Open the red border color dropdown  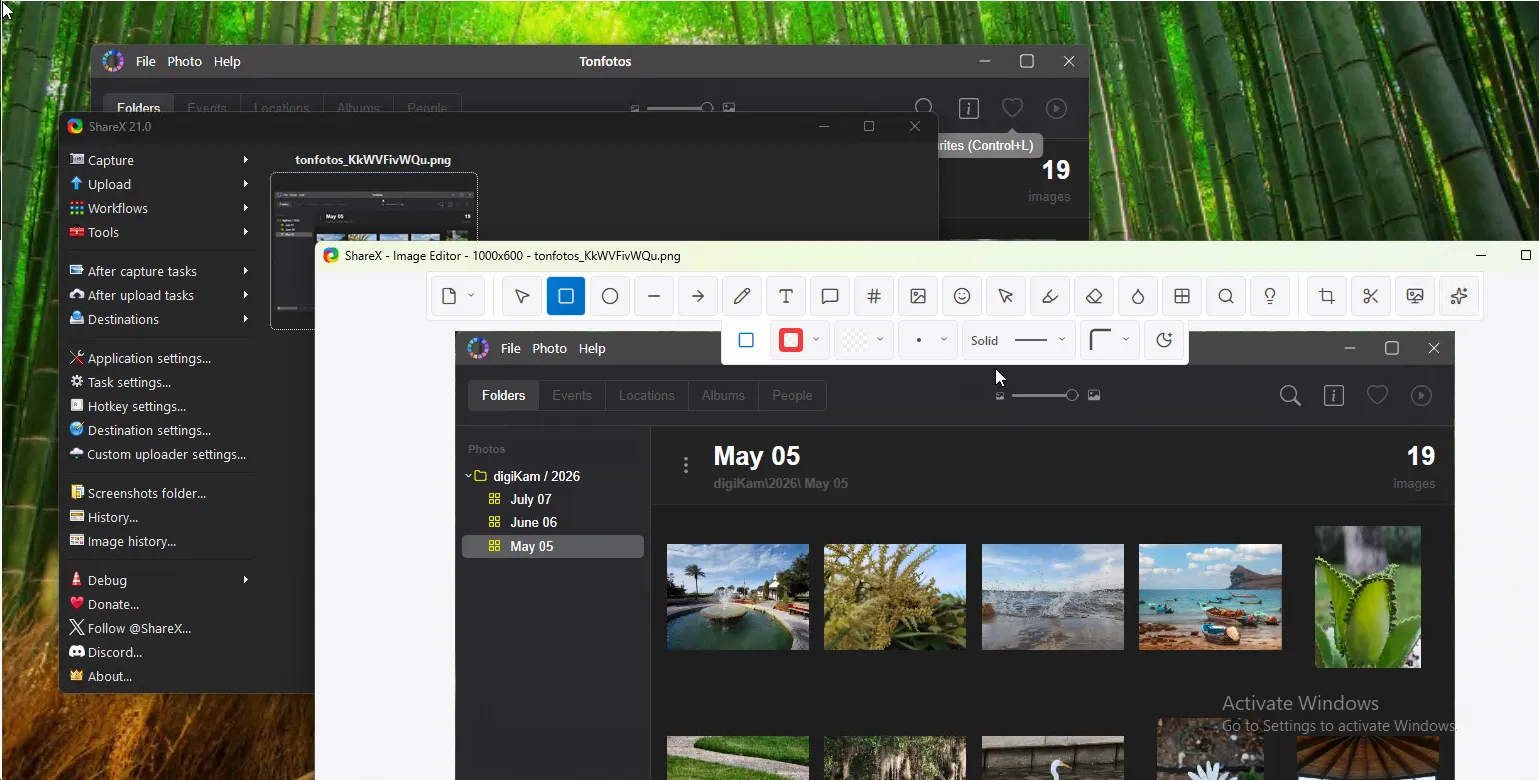click(801, 340)
